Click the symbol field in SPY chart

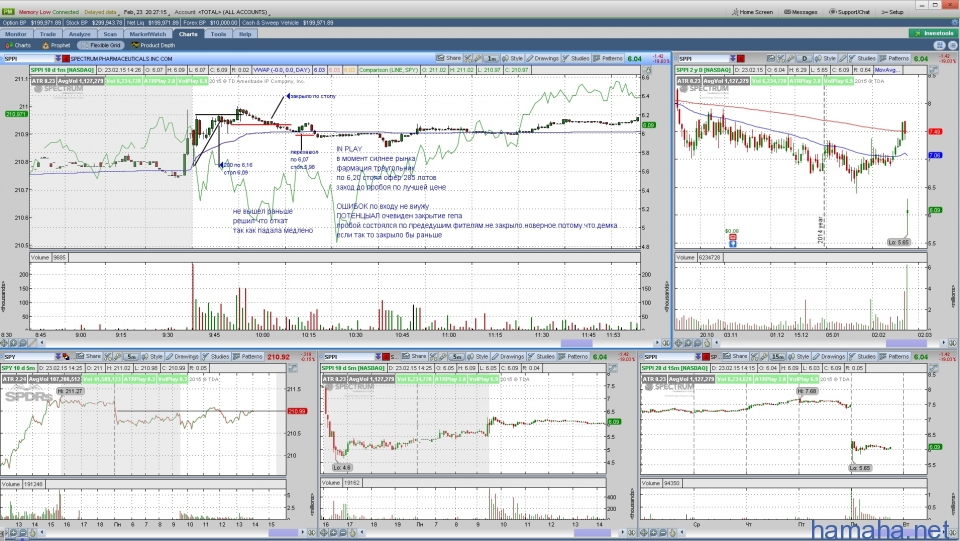tap(27, 357)
